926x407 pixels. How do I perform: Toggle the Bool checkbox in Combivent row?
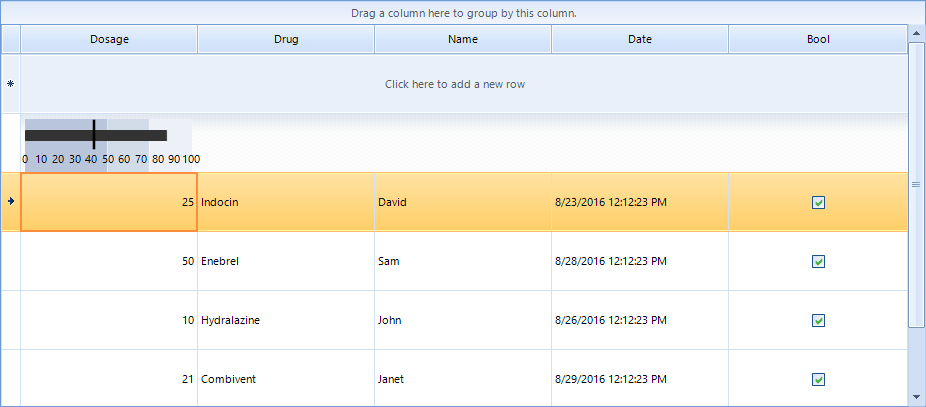tap(818, 379)
